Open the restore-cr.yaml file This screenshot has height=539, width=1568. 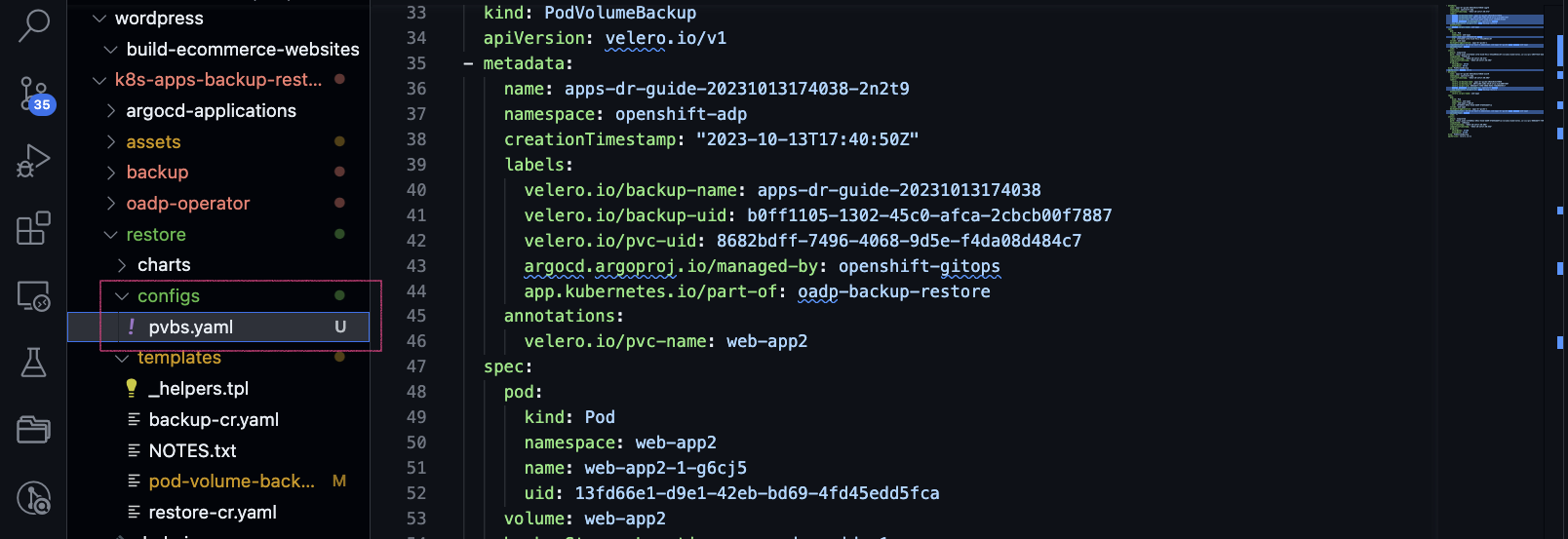[x=212, y=513]
